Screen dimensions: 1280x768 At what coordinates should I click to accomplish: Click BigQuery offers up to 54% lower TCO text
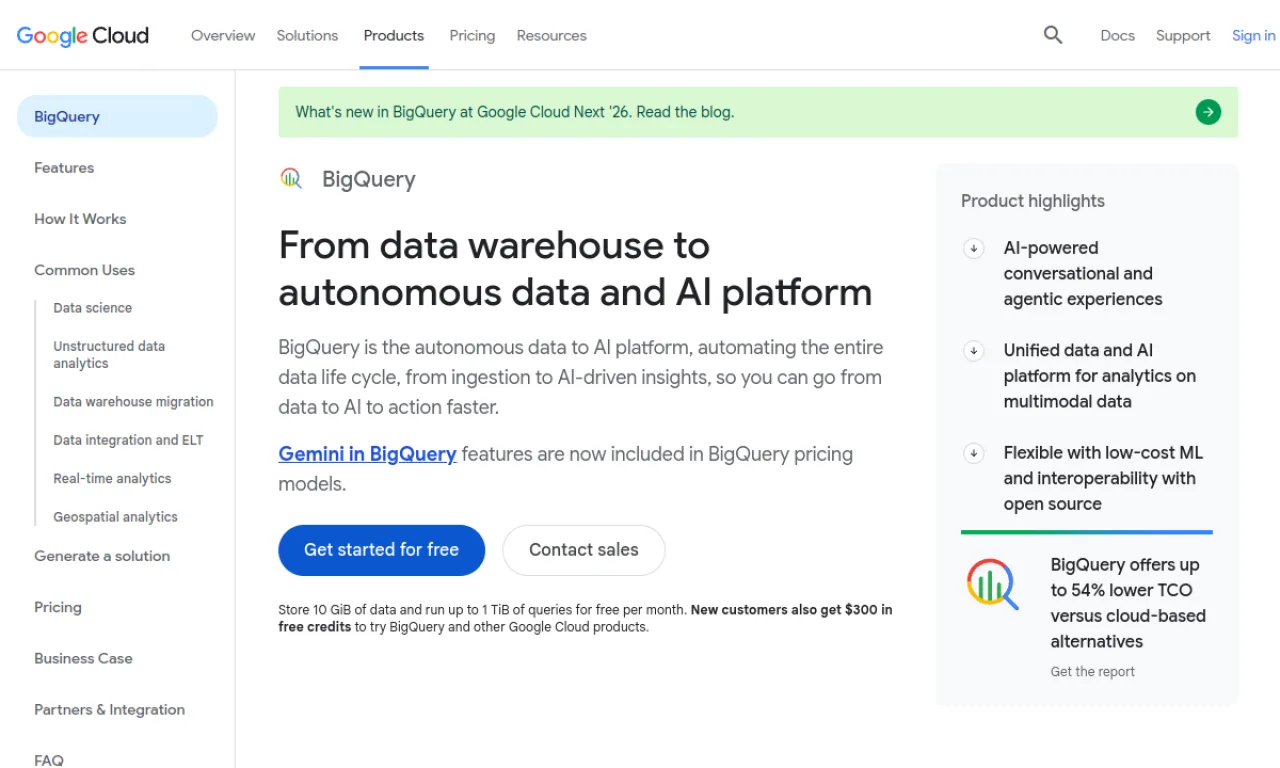(x=1128, y=603)
